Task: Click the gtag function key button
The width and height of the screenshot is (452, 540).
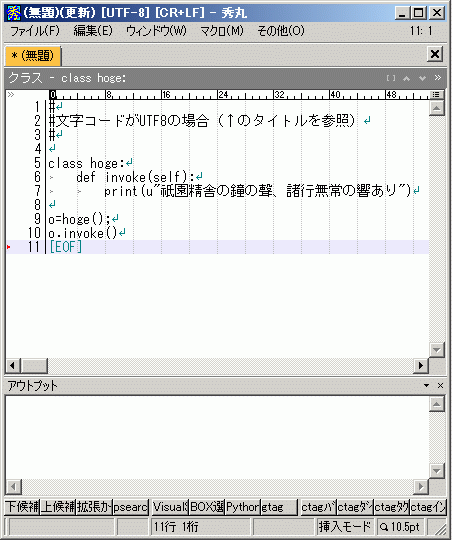Action: click(x=279, y=507)
